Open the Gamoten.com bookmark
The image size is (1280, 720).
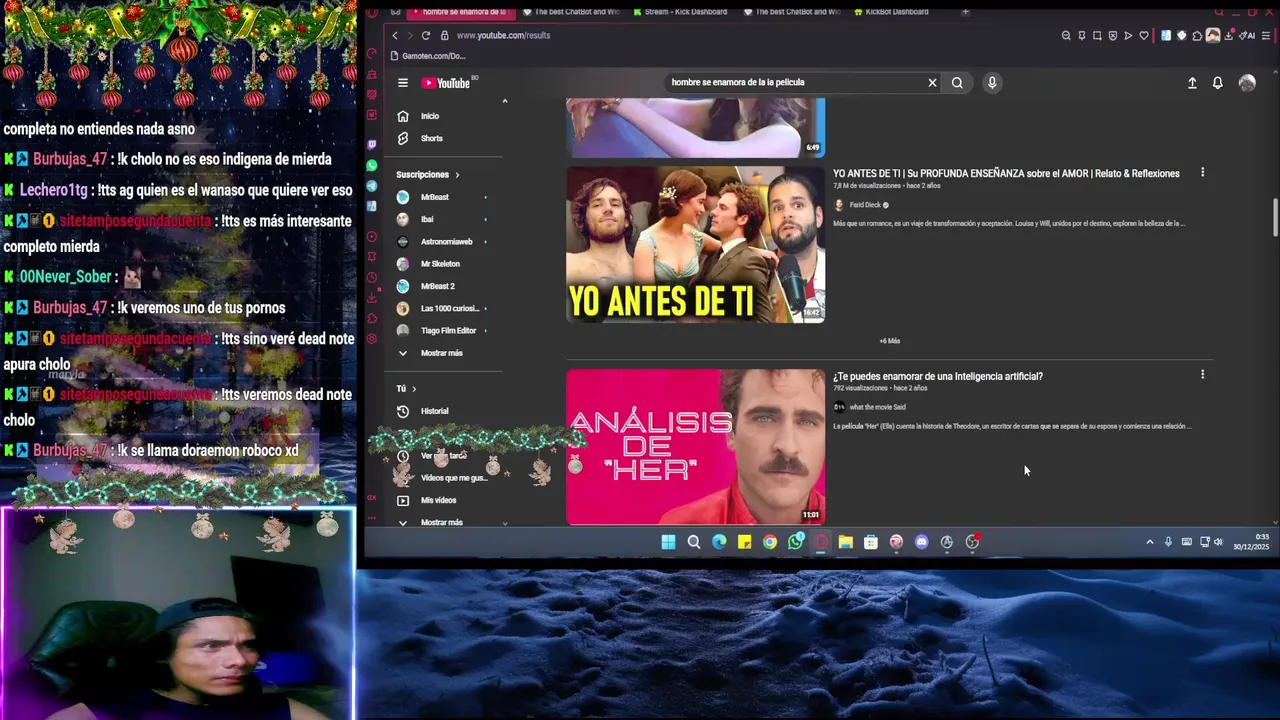(428, 56)
